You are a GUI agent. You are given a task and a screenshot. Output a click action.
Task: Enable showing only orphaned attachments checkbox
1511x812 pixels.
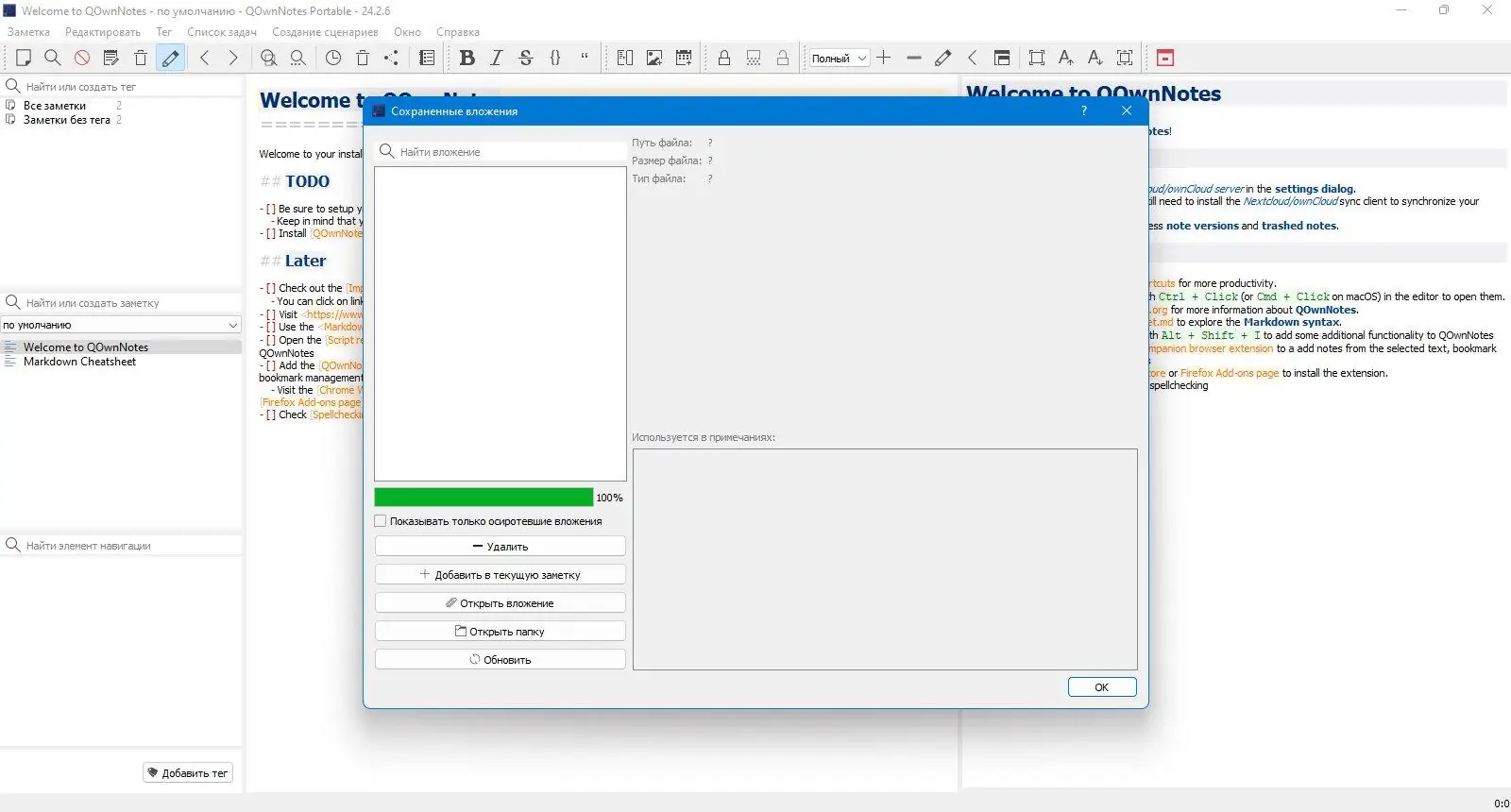click(x=381, y=521)
